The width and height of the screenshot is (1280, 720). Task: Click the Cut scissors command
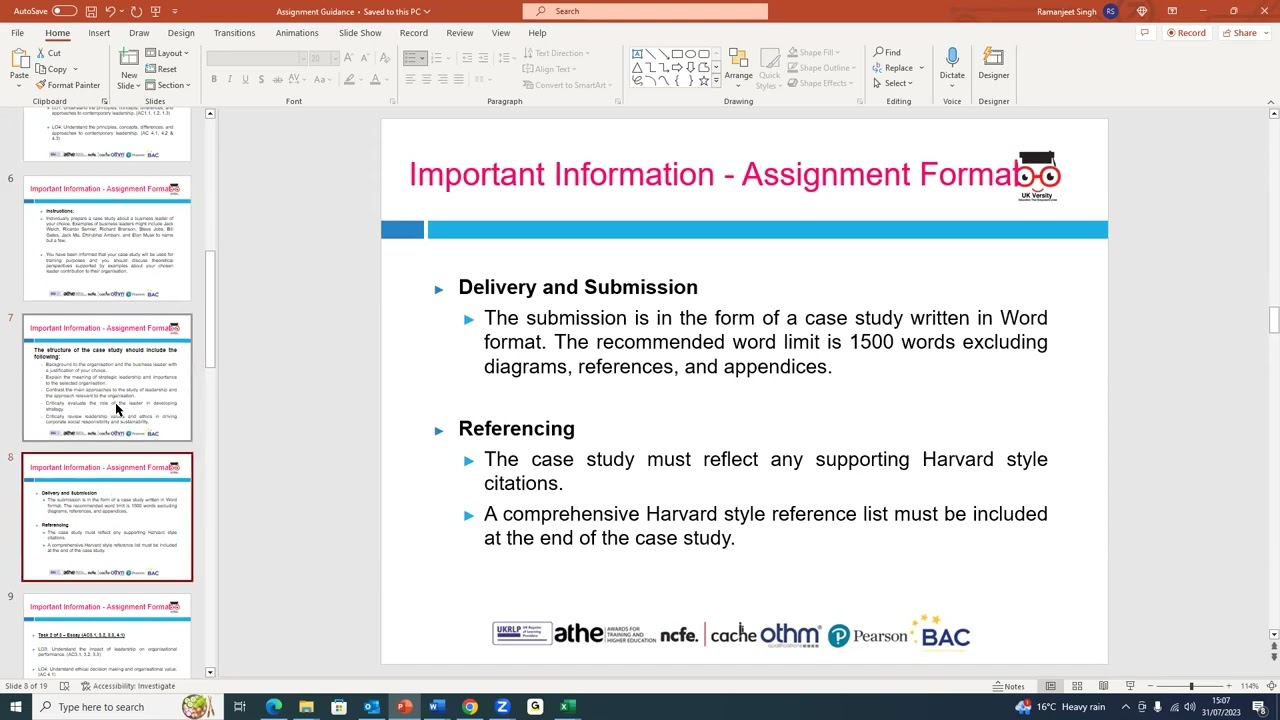tap(48, 53)
